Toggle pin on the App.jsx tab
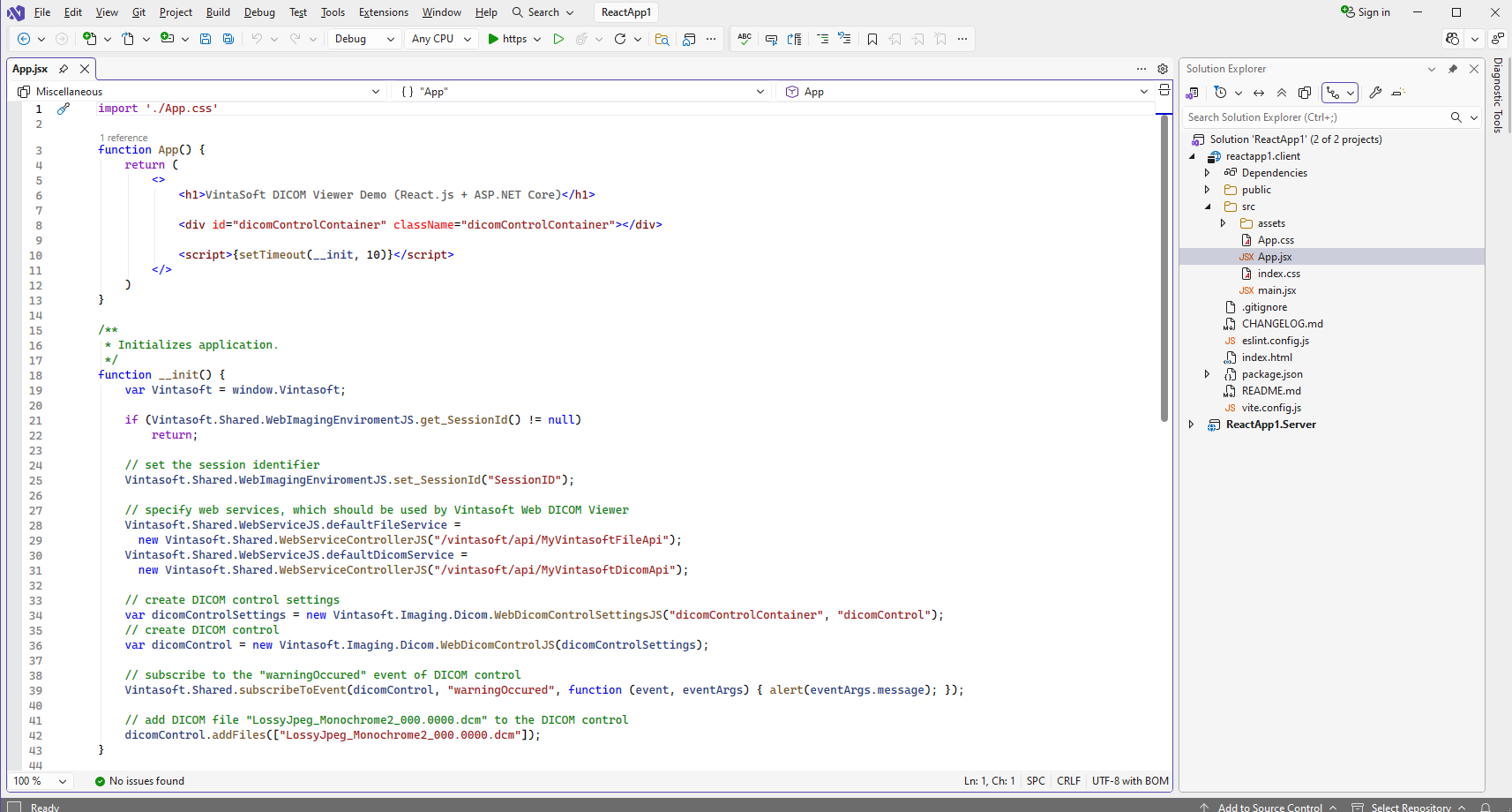1512x812 pixels. pos(64,69)
